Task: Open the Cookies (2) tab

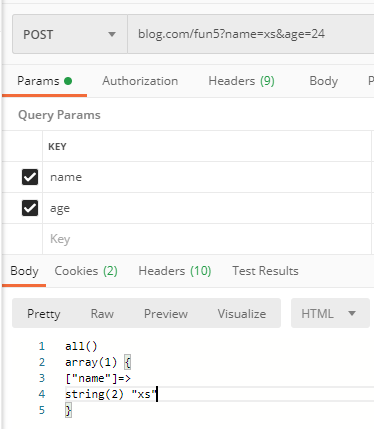Action: 86,271
